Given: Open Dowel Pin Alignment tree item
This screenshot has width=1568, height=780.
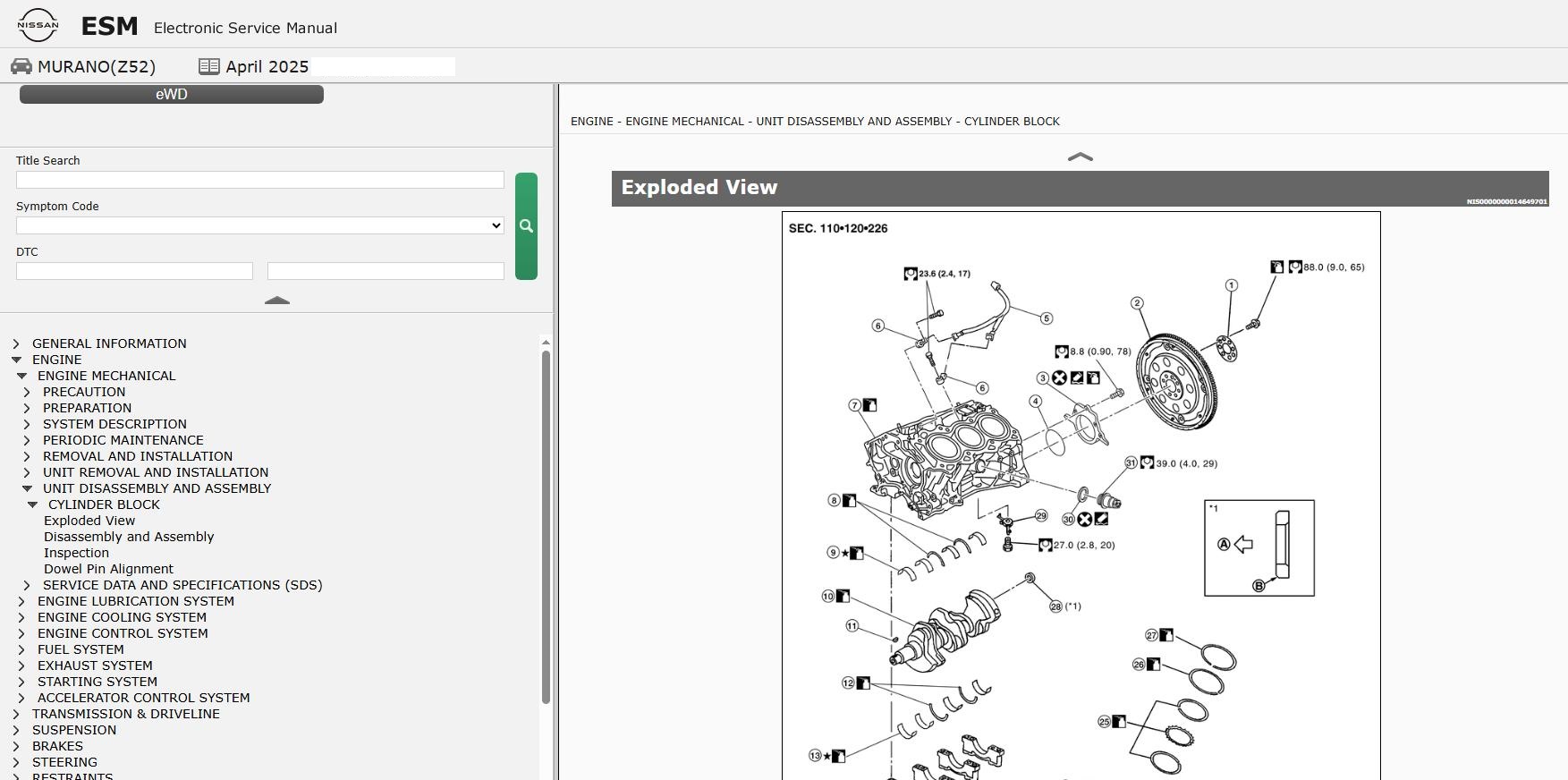Looking at the screenshot, I should [108, 569].
